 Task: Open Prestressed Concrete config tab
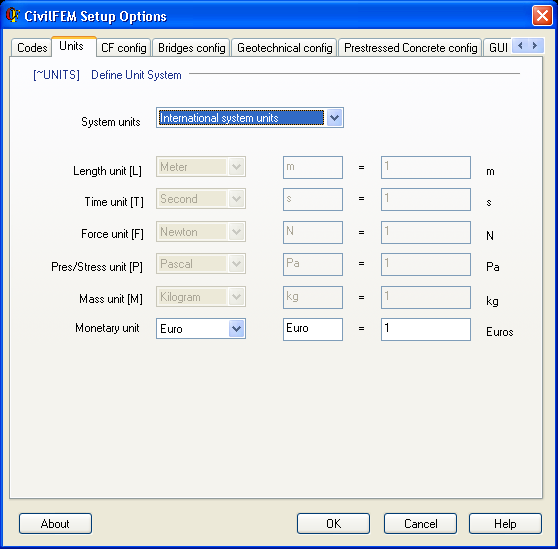point(410,48)
